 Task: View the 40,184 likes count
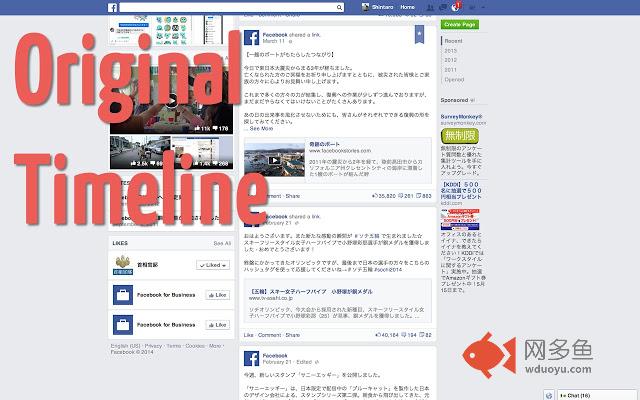(387, 335)
